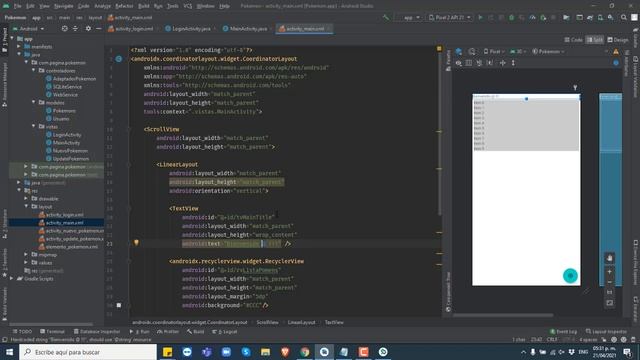Click the View Options eye icon

[458, 63]
